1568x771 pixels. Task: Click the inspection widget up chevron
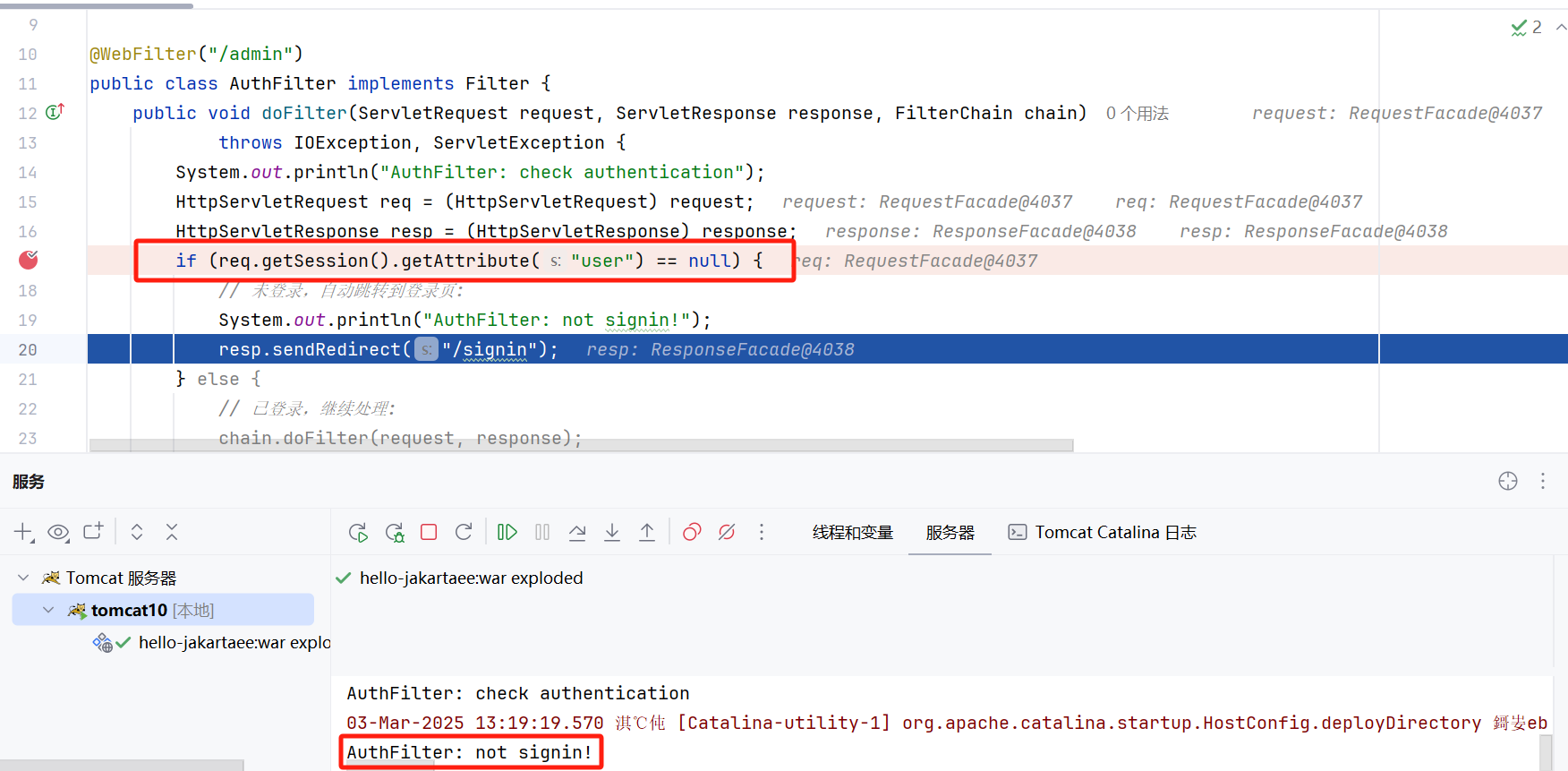[1561, 28]
